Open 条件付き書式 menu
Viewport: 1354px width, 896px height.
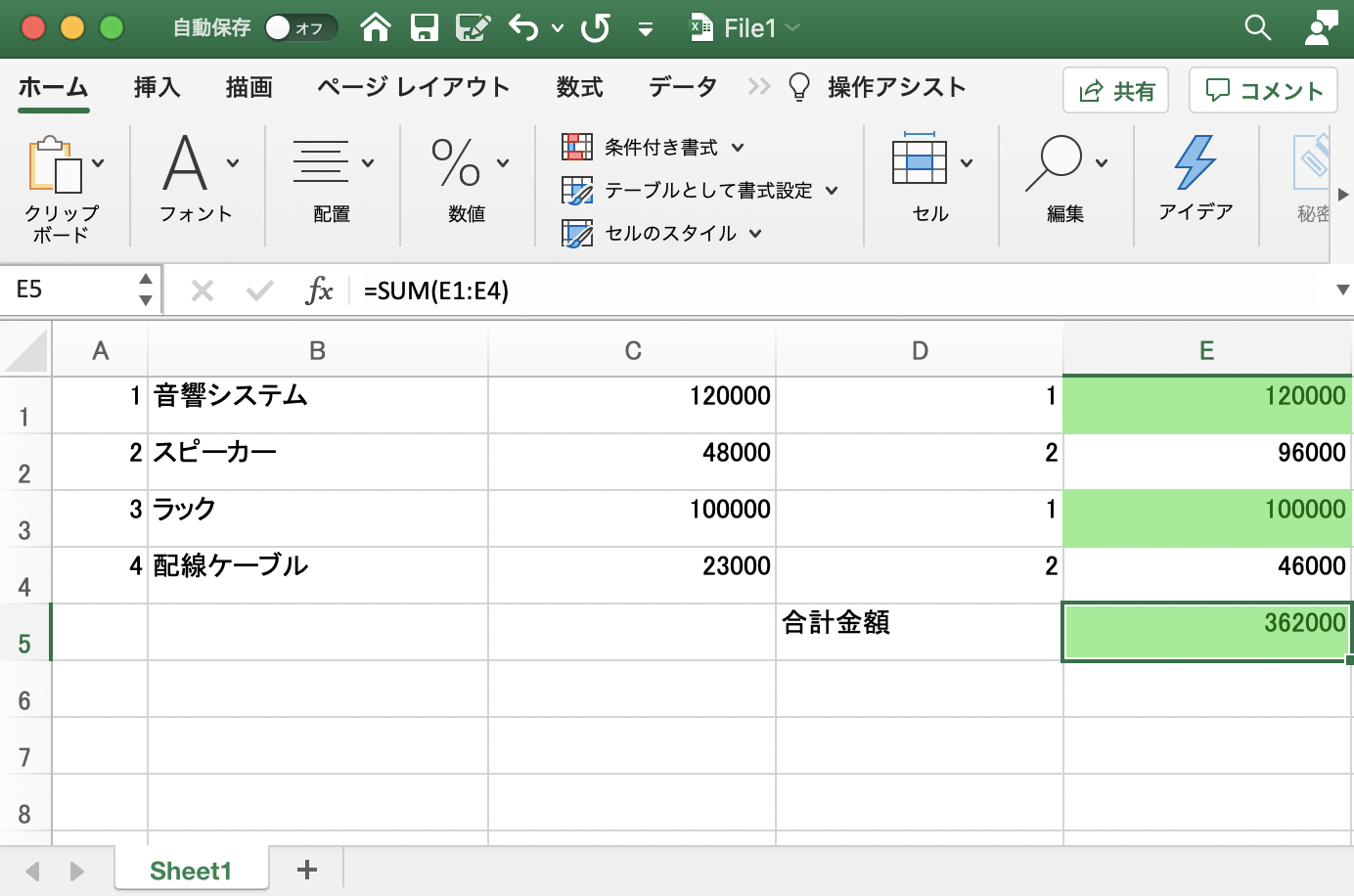[654, 148]
